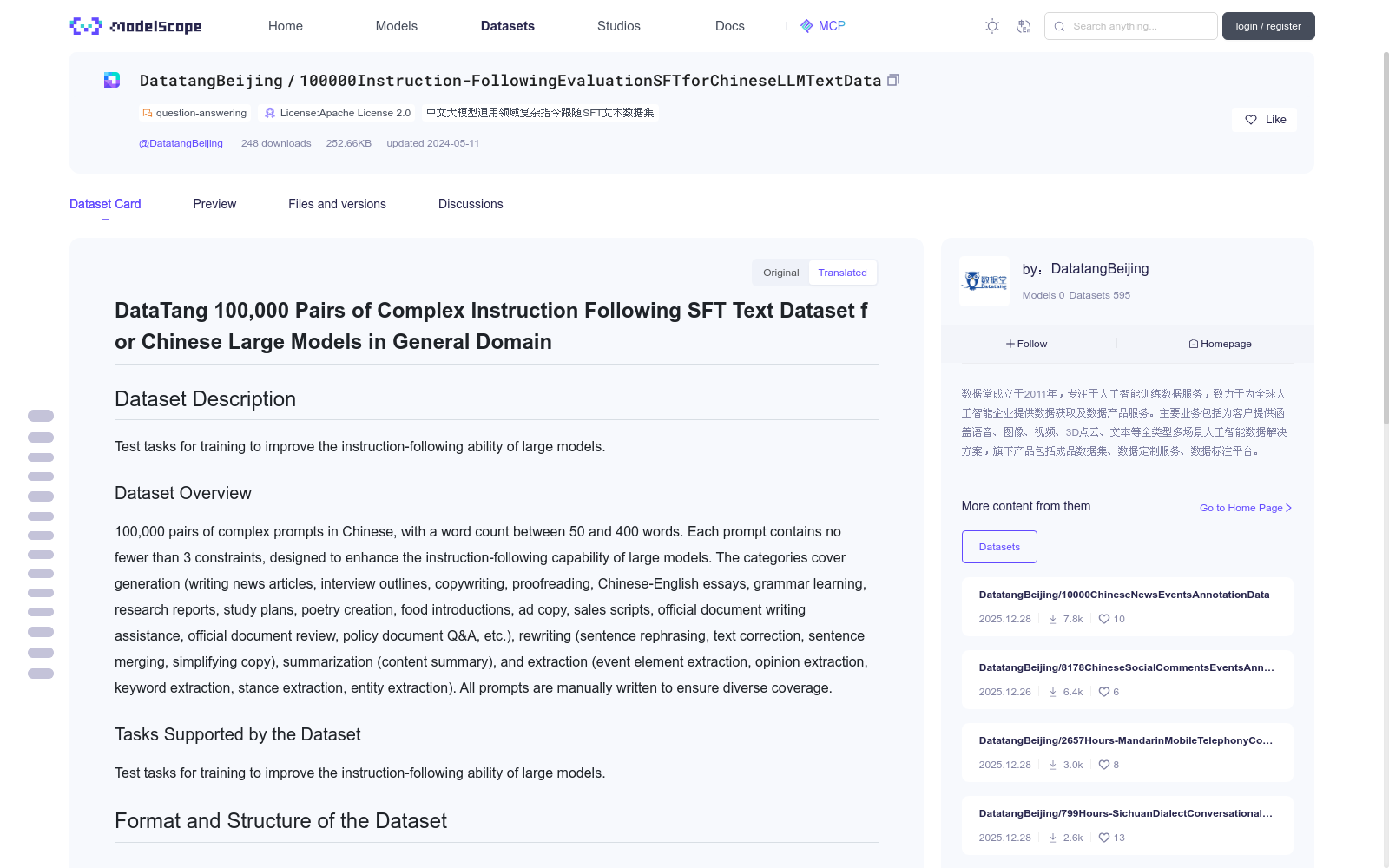
Task: Open the Datasets menu item
Action: (x=508, y=26)
